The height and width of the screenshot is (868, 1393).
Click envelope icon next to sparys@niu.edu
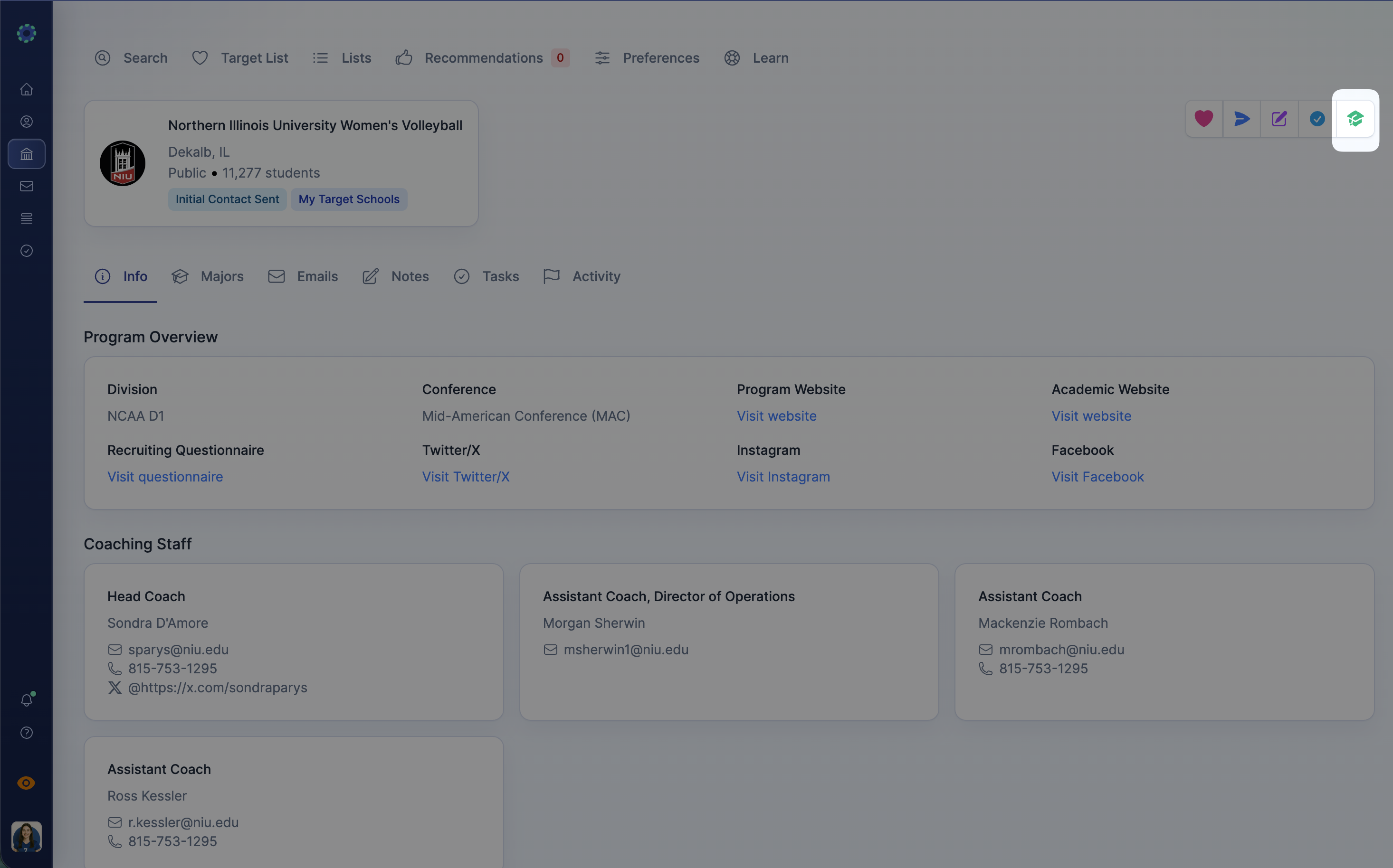pos(115,649)
